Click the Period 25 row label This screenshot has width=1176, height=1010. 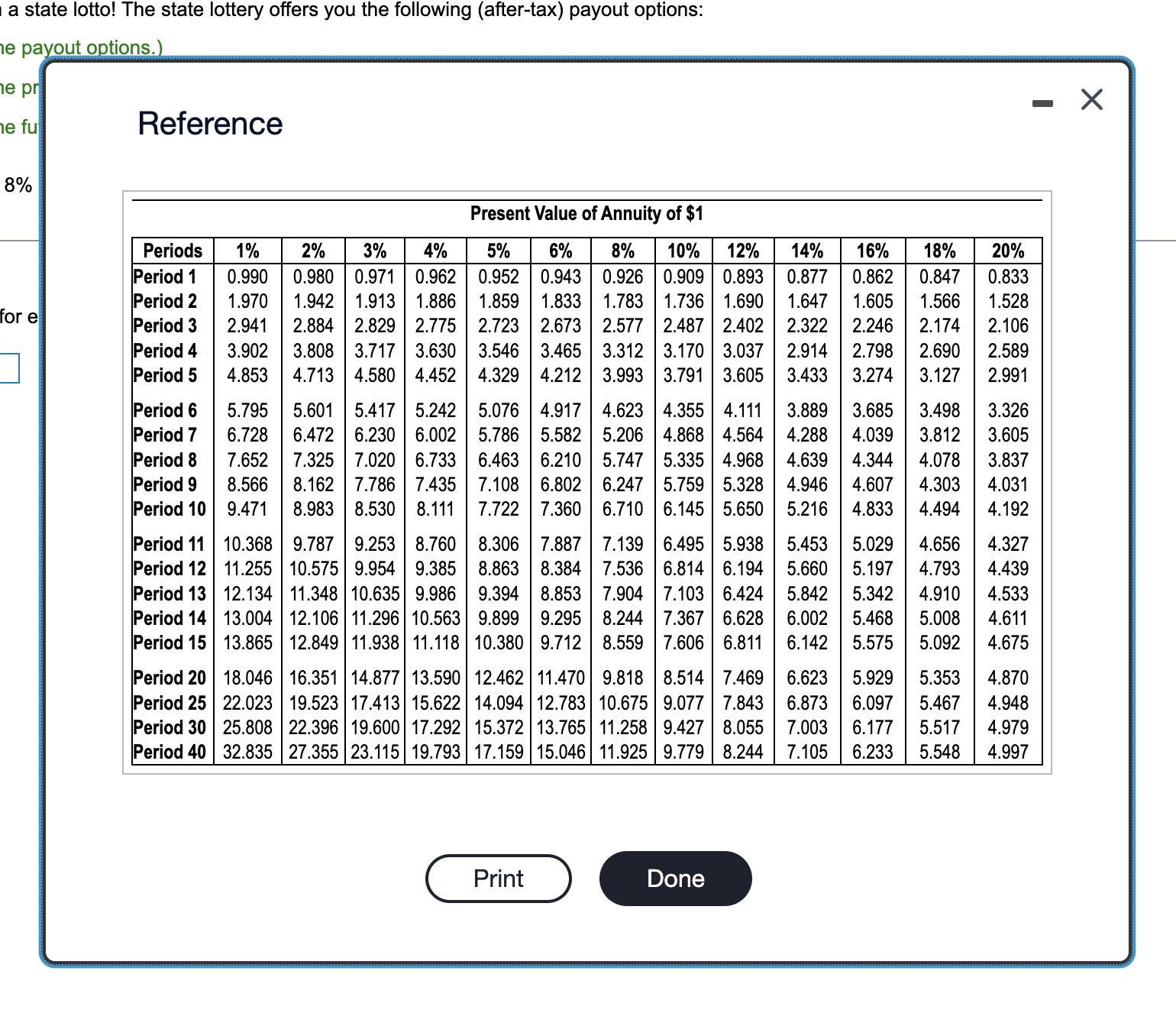170,703
